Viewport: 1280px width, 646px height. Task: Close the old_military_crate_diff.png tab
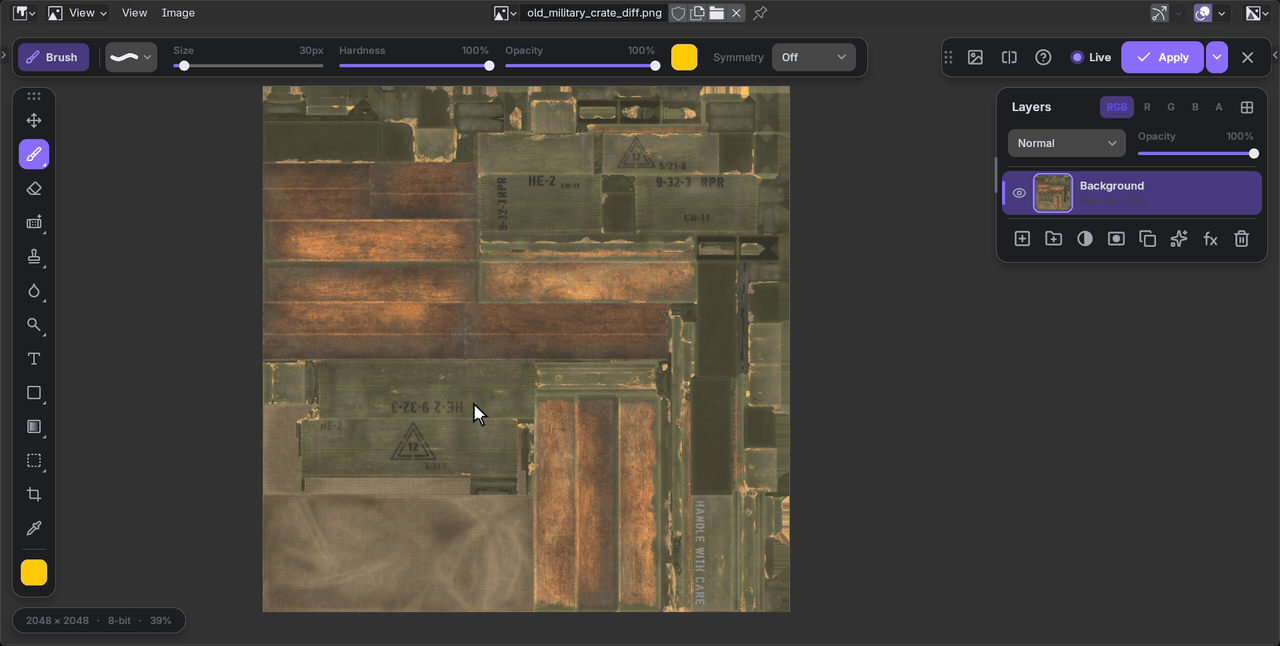[737, 13]
